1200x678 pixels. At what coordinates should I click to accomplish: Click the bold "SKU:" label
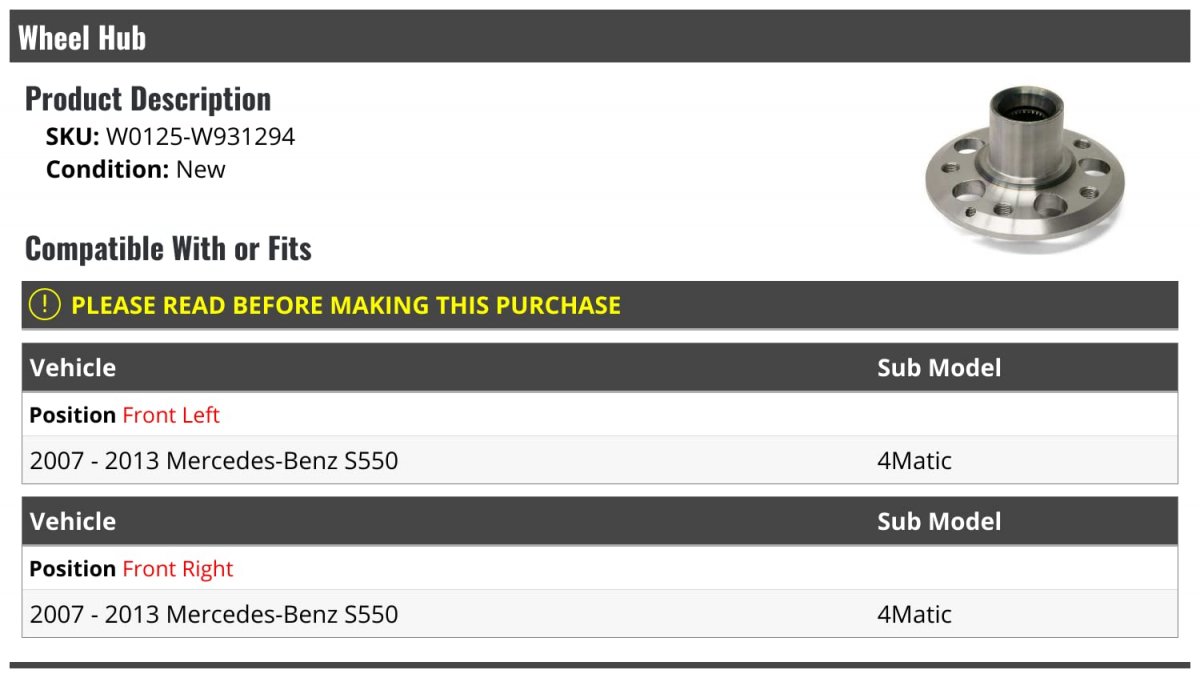coord(72,137)
